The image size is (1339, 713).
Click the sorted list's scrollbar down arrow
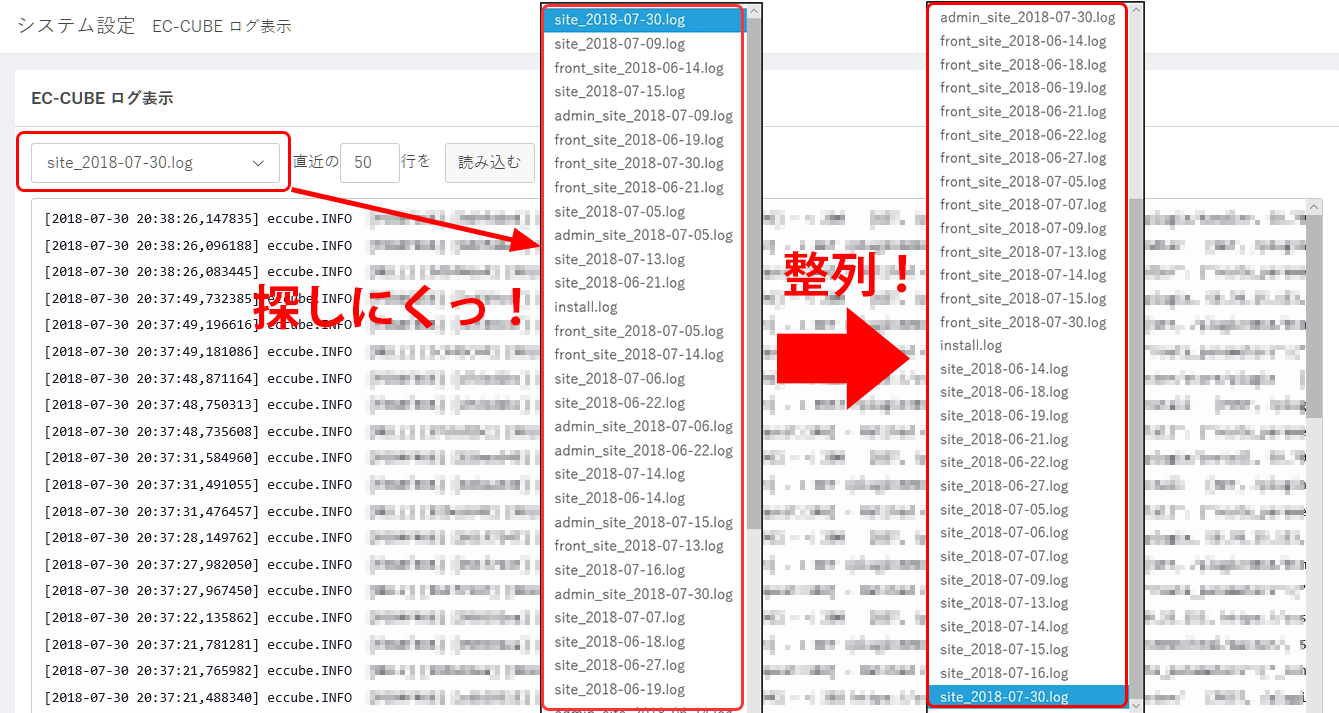(x=1136, y=704)
